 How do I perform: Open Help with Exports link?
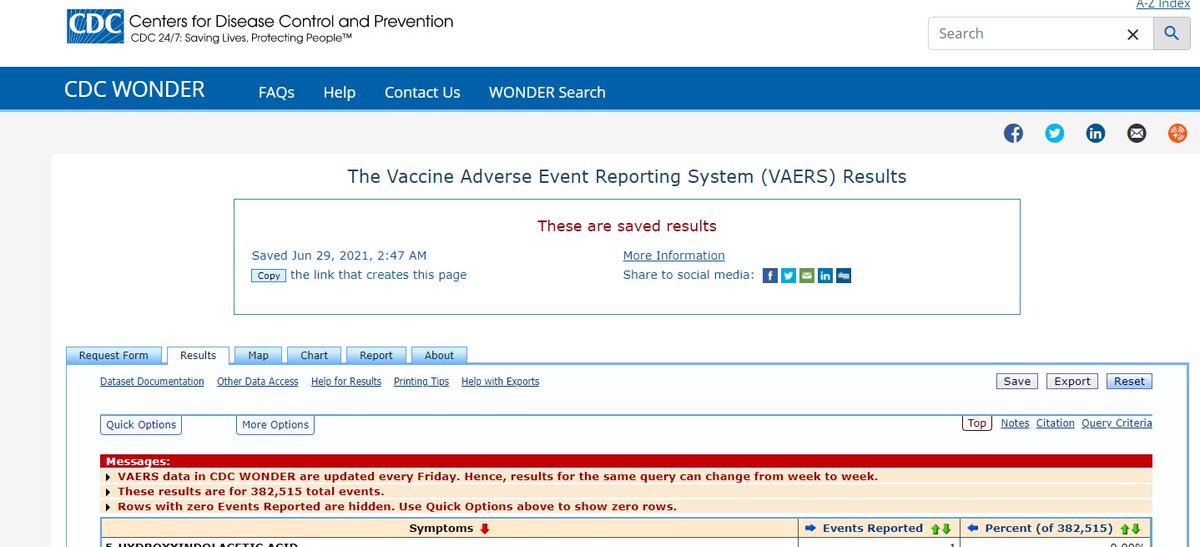pos(500,382)
